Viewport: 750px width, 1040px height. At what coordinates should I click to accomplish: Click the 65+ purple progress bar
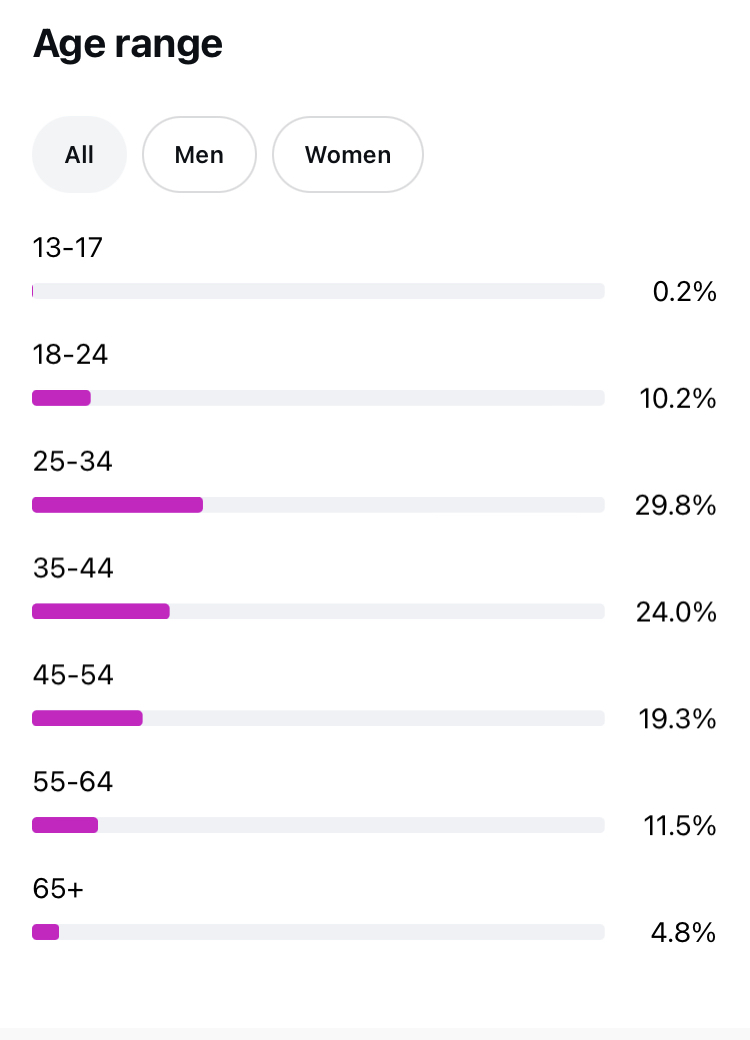coord(45,932)
